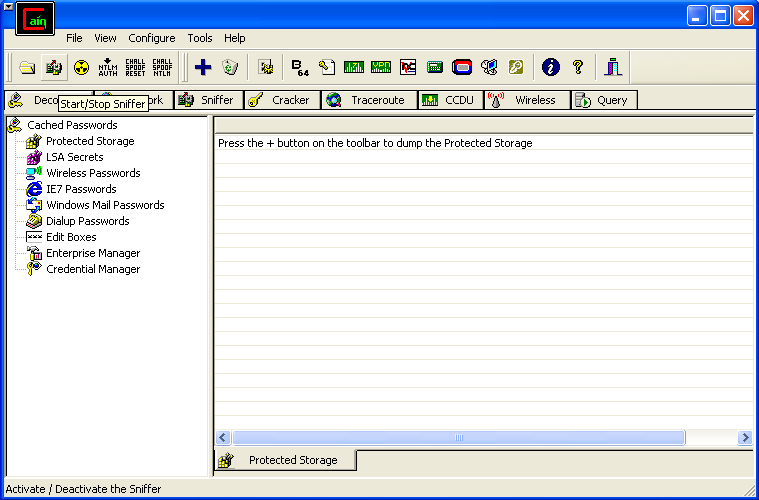Open the RSA SecurID token calculator icon
This screenshot has height=500, width=759.
[462, 67]
